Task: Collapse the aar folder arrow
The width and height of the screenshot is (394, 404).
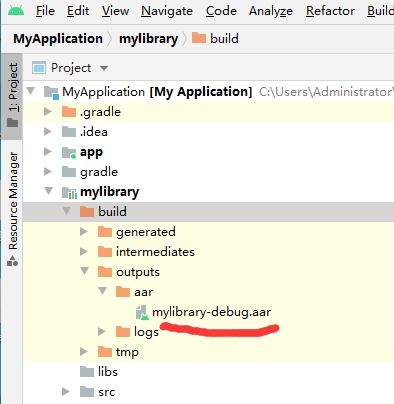Action: (103, 291)
